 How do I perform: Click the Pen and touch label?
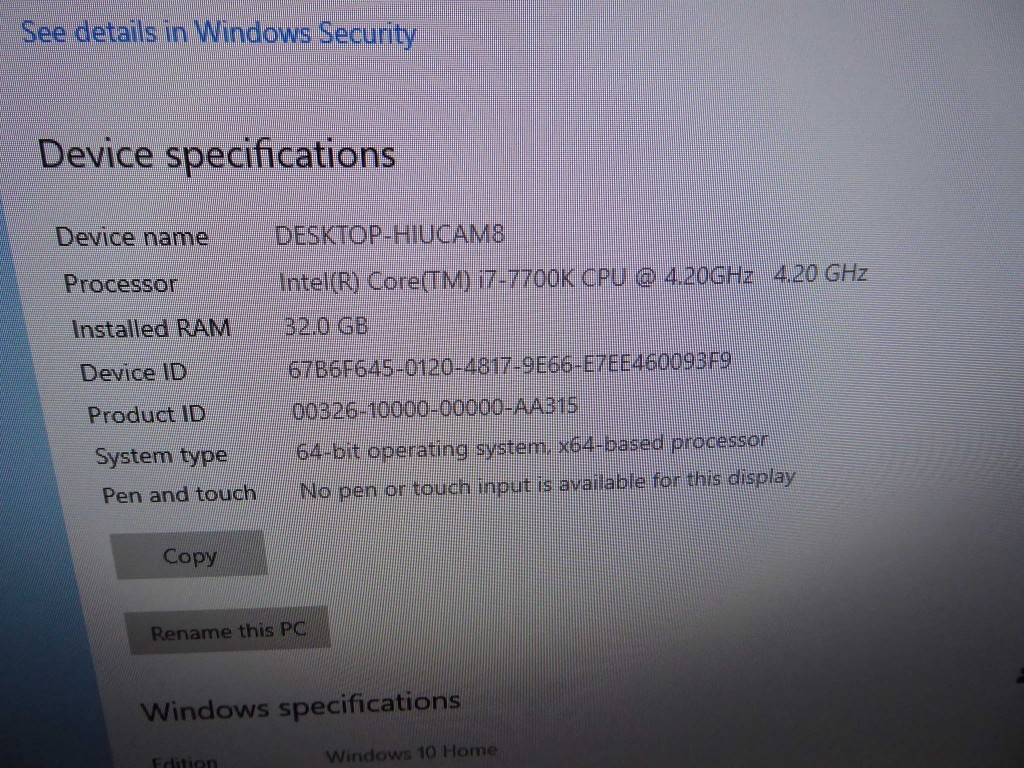click(179, 494)
